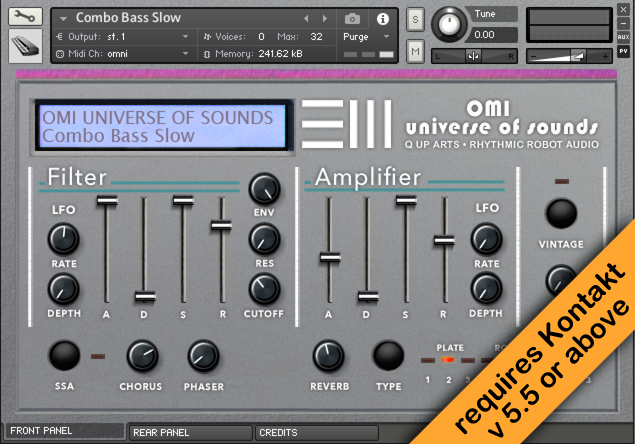Toggle the SSA button

[64, 356]
